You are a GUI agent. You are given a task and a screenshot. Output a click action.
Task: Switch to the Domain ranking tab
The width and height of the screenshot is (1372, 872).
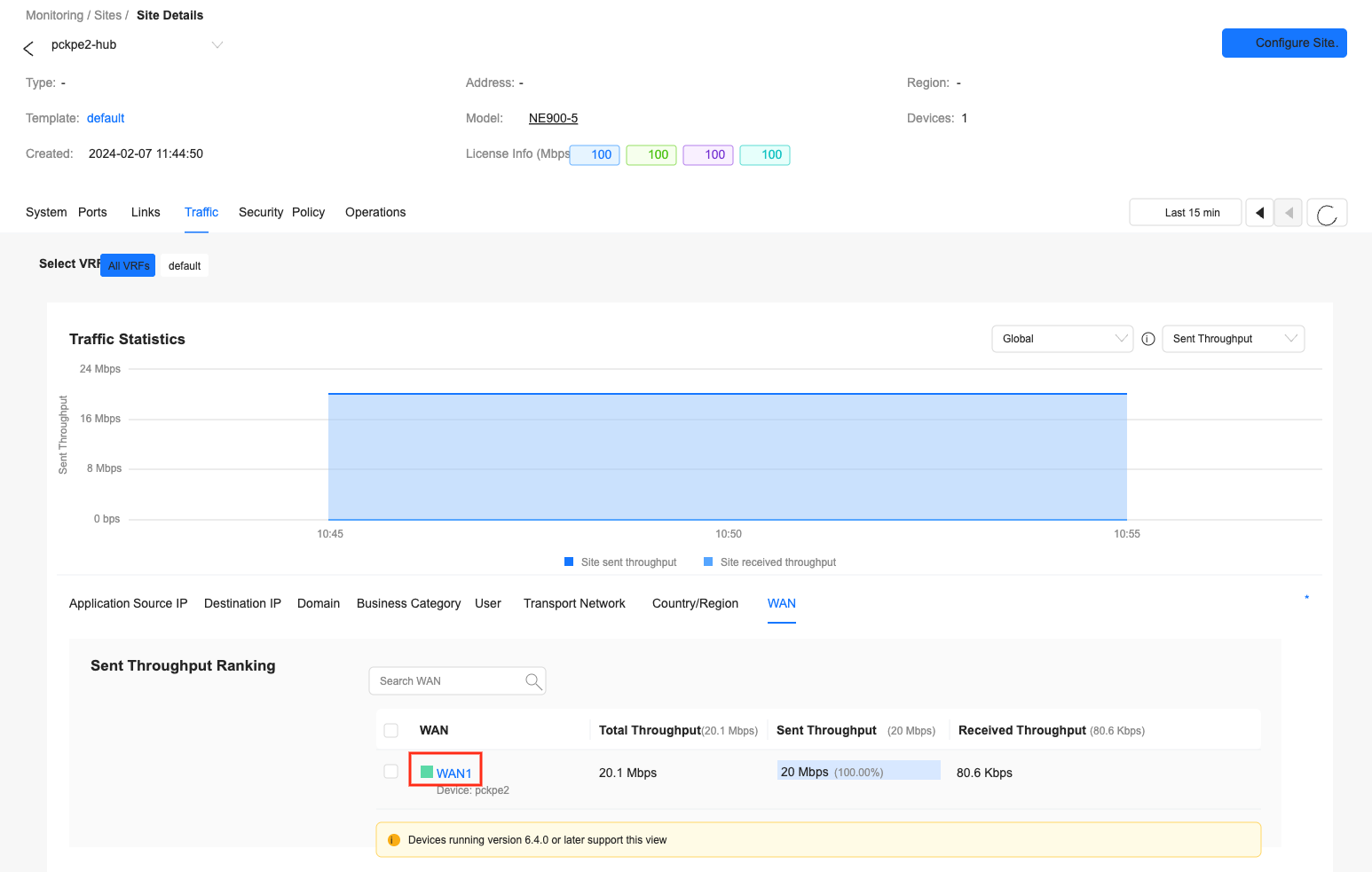click(319, 603)
